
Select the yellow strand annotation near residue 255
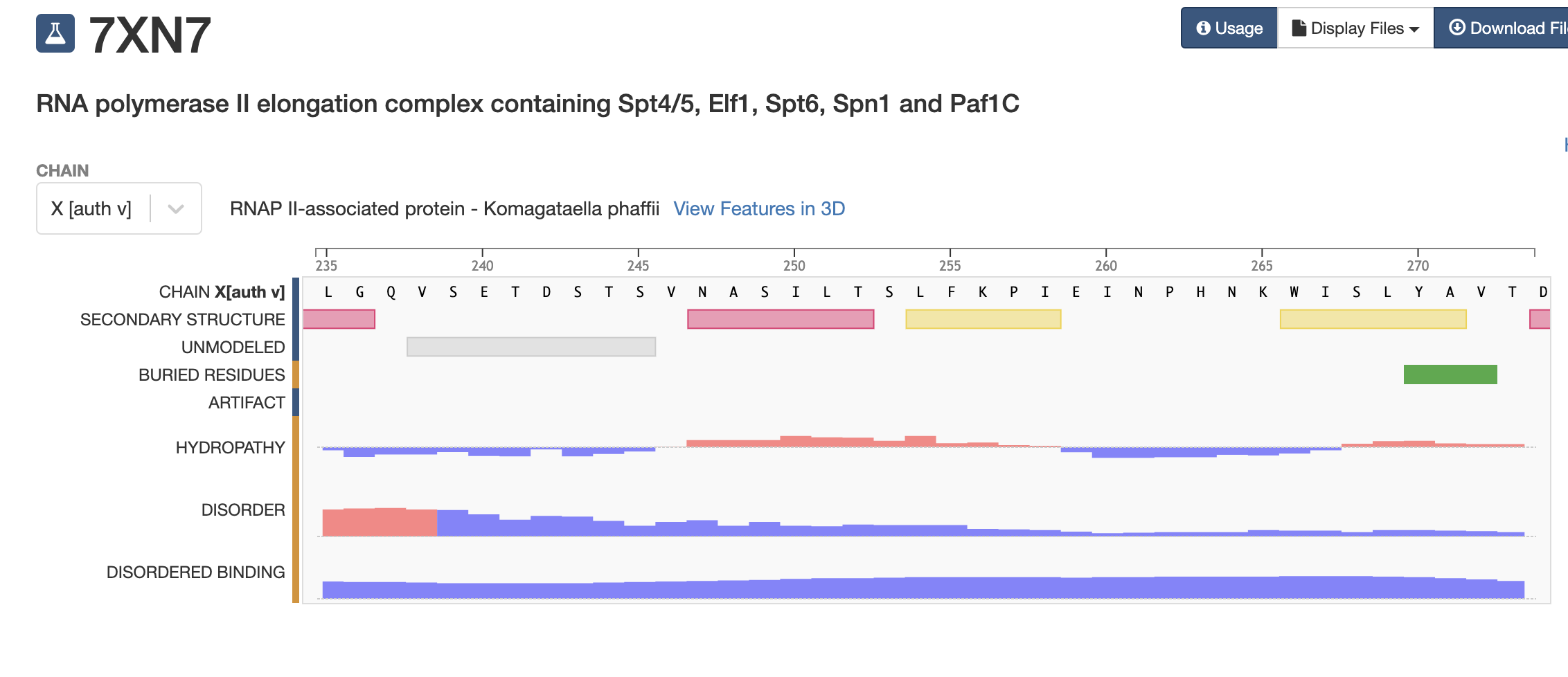pyautogui.click(x=982, y=320)
